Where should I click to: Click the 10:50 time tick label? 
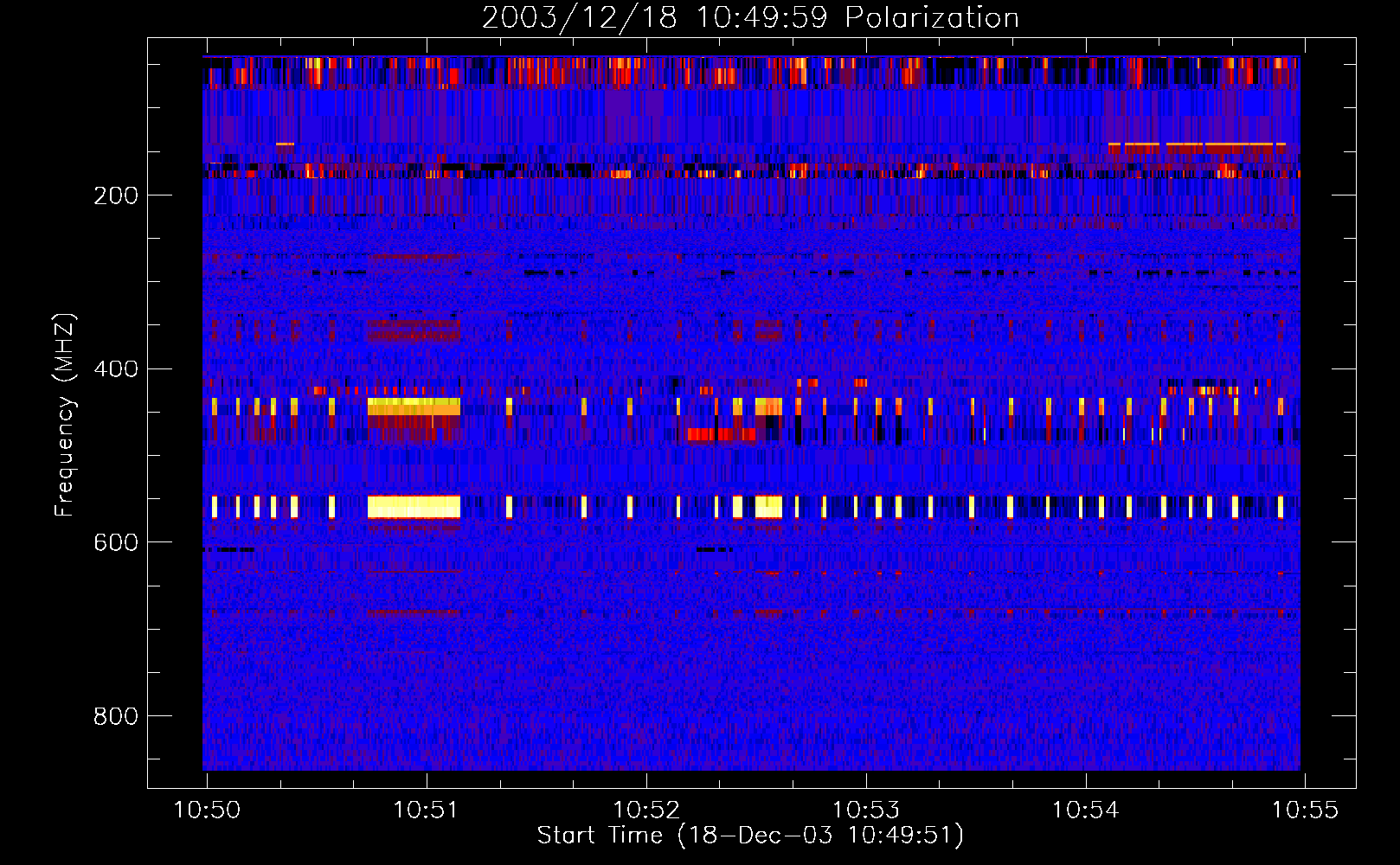[x=207, y=811]
